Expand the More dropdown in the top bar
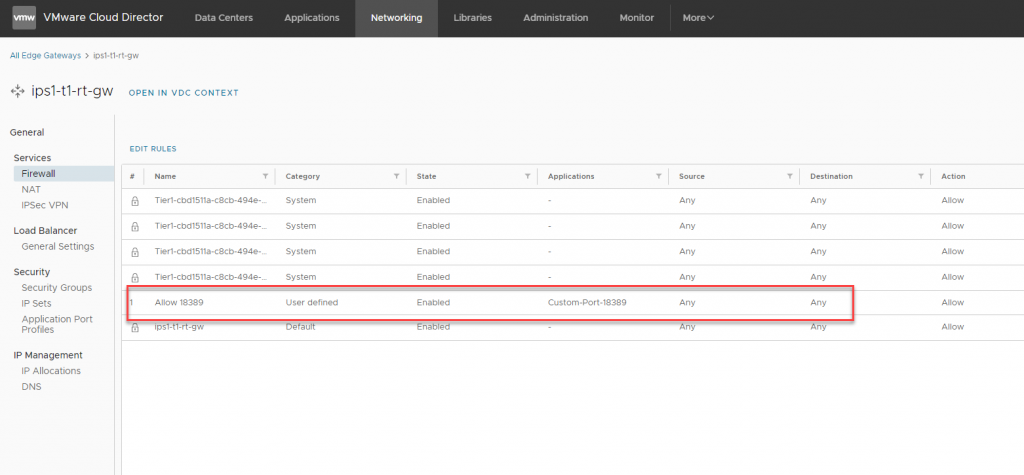 click(697, 18)
